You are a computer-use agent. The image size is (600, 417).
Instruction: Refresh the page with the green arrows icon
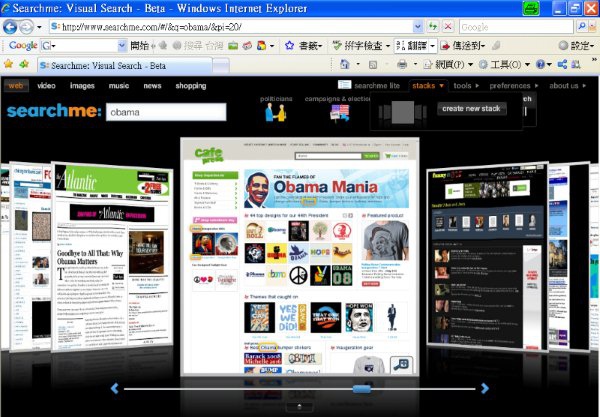pyautogui.click(x=433, y=26)
